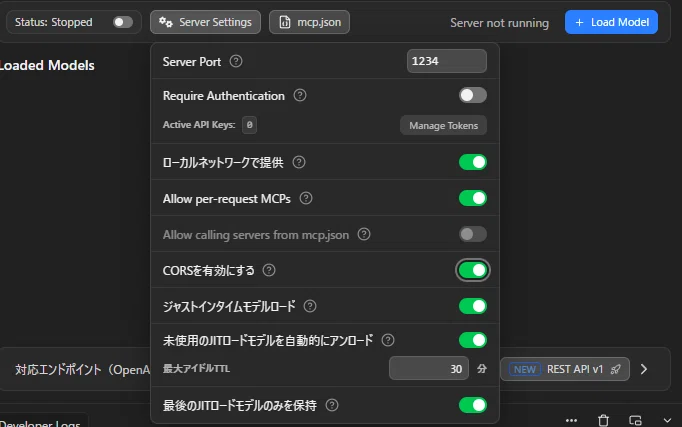Show help for Server Port
The image size is (682, 427).
pyautogui.click(x=236, y=61)
